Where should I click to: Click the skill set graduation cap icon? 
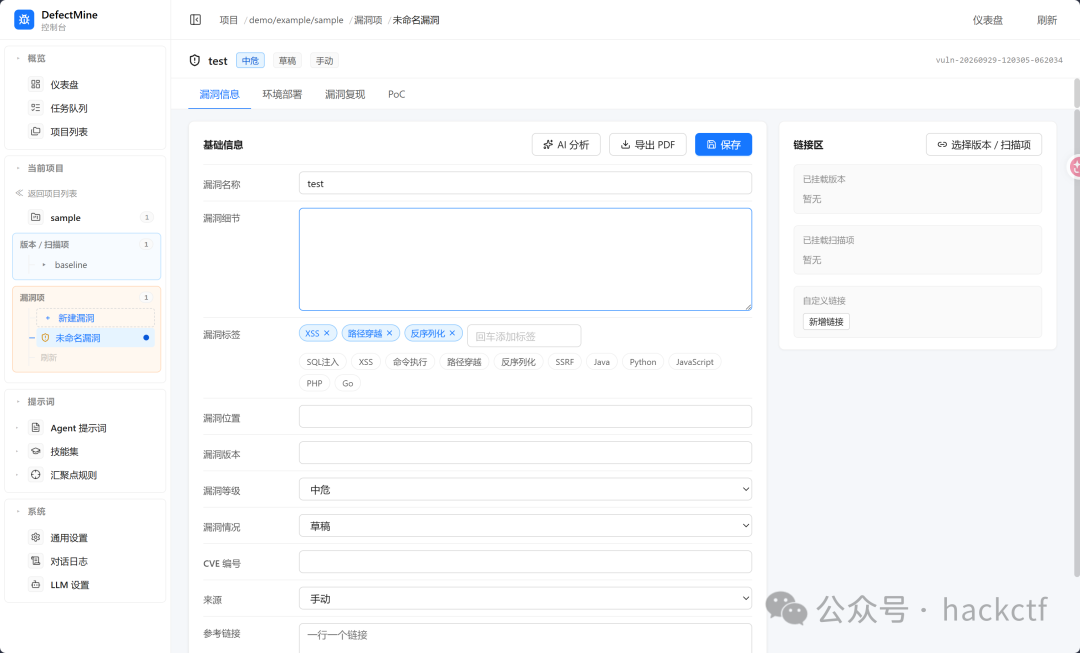click(36, 451)
